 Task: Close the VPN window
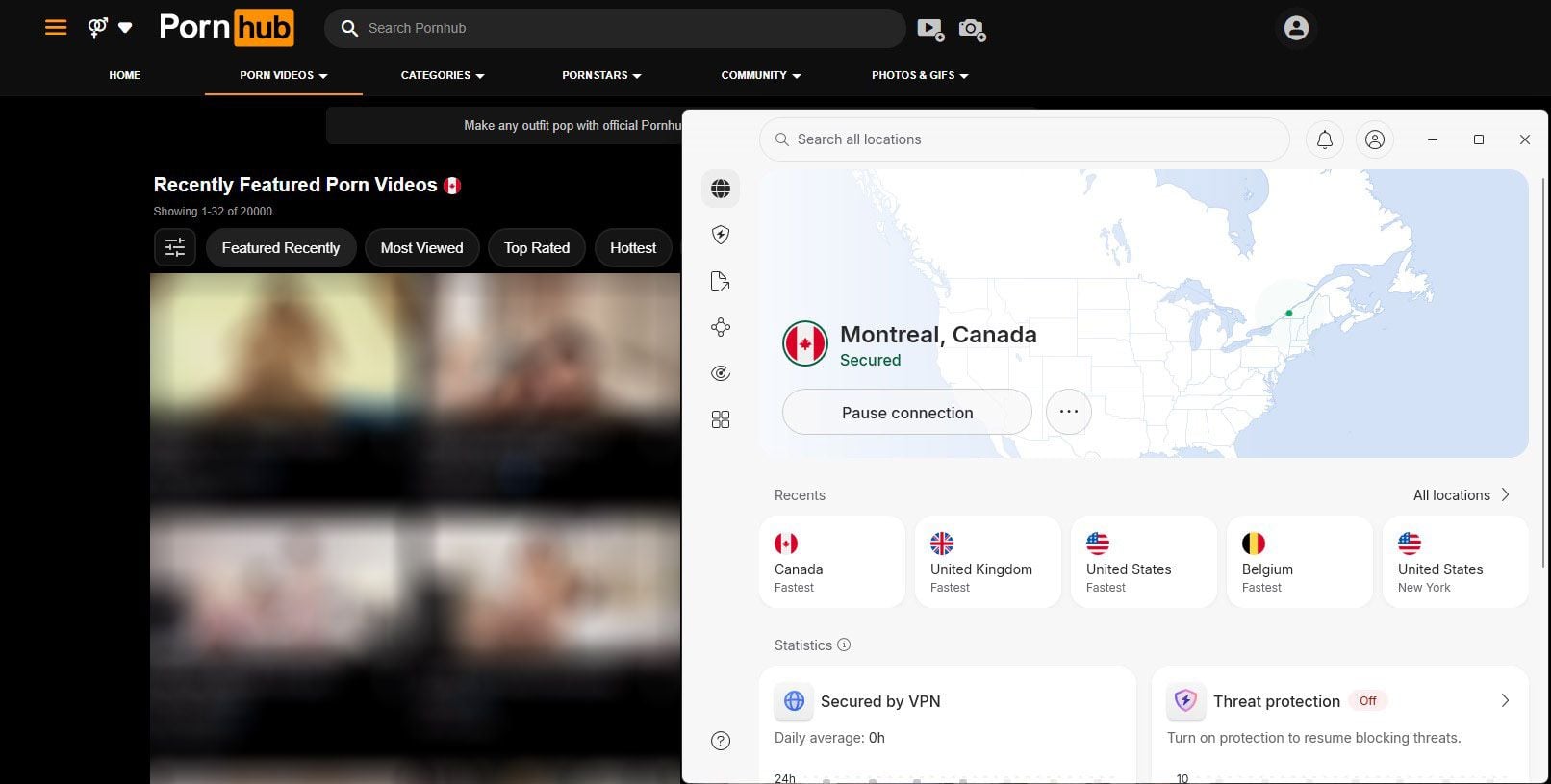1525,139
